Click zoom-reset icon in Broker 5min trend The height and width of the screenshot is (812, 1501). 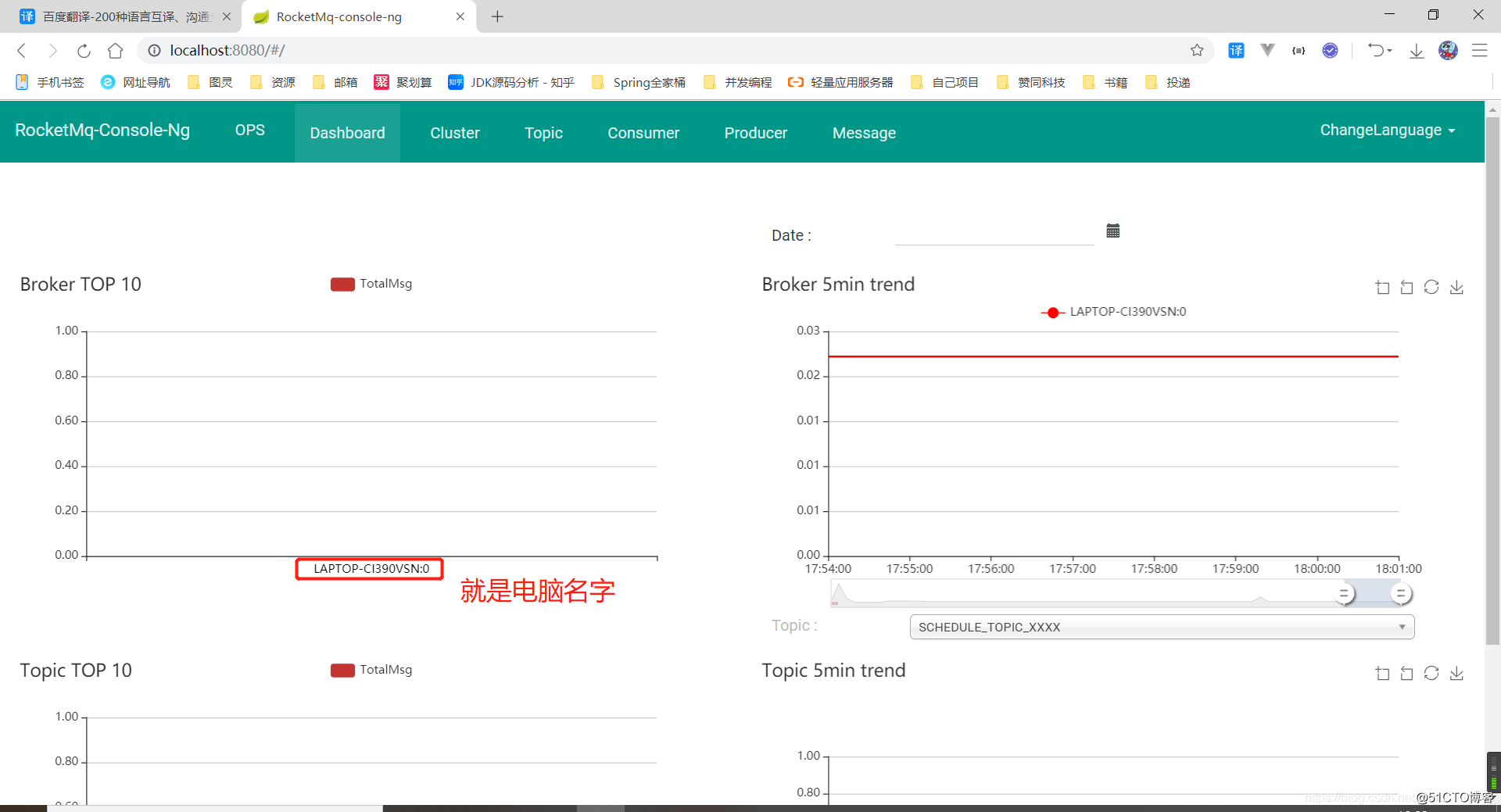(x=1406, y=288)
